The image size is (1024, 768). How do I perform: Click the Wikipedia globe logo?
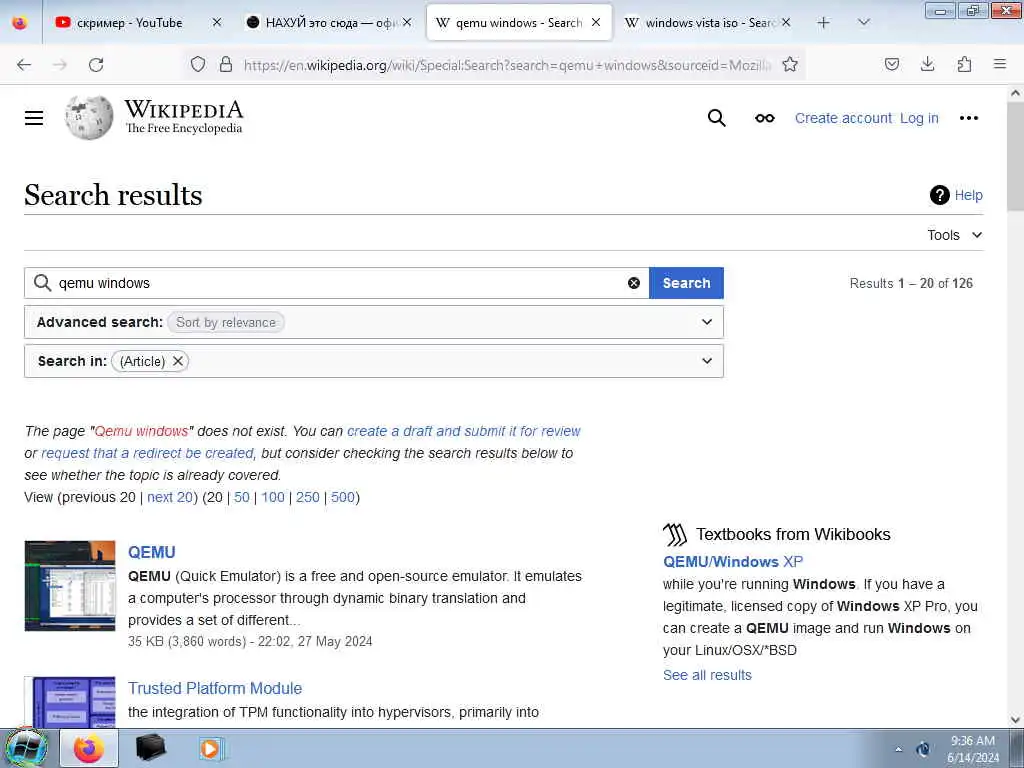click(89, 118)
